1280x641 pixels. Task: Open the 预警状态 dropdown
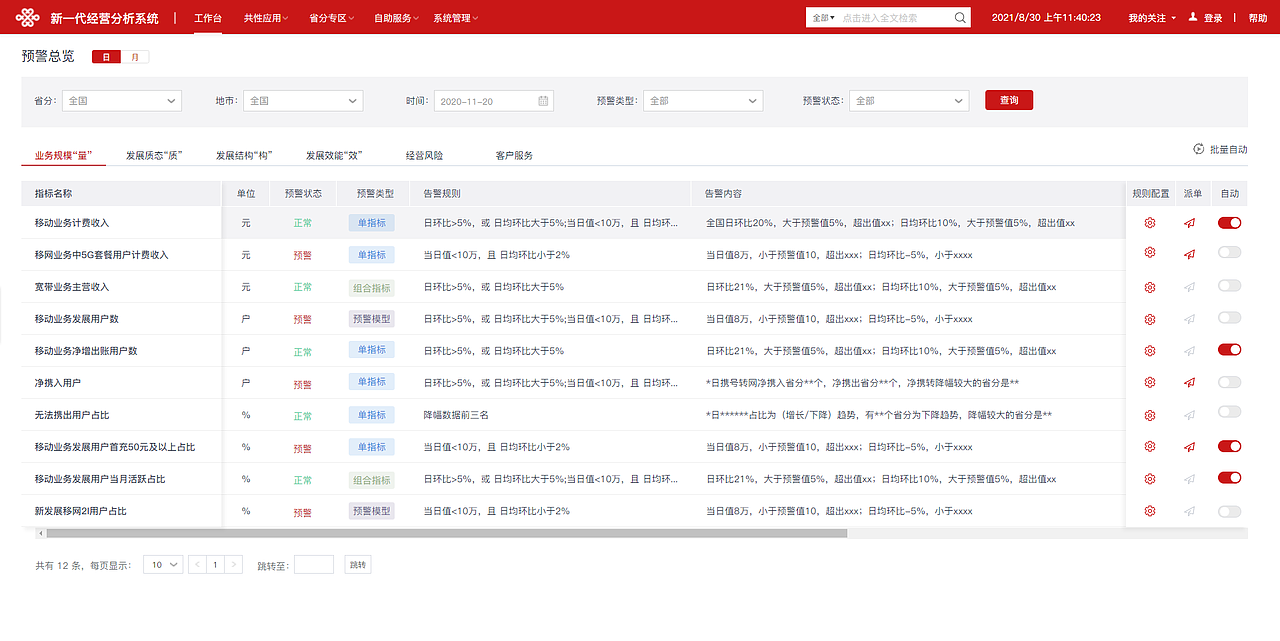(909, 101)
